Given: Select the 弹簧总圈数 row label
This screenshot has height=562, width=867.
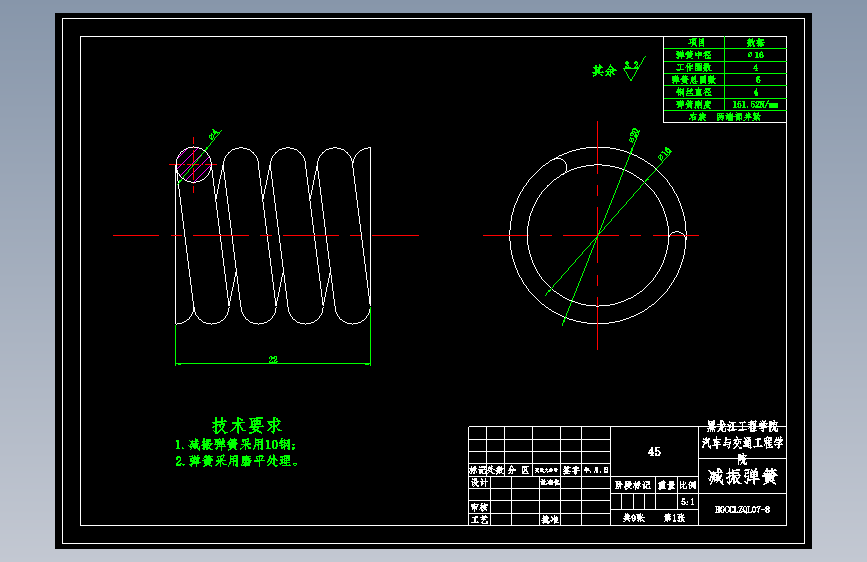Looking at the screenshot, I should coord(693,80).
